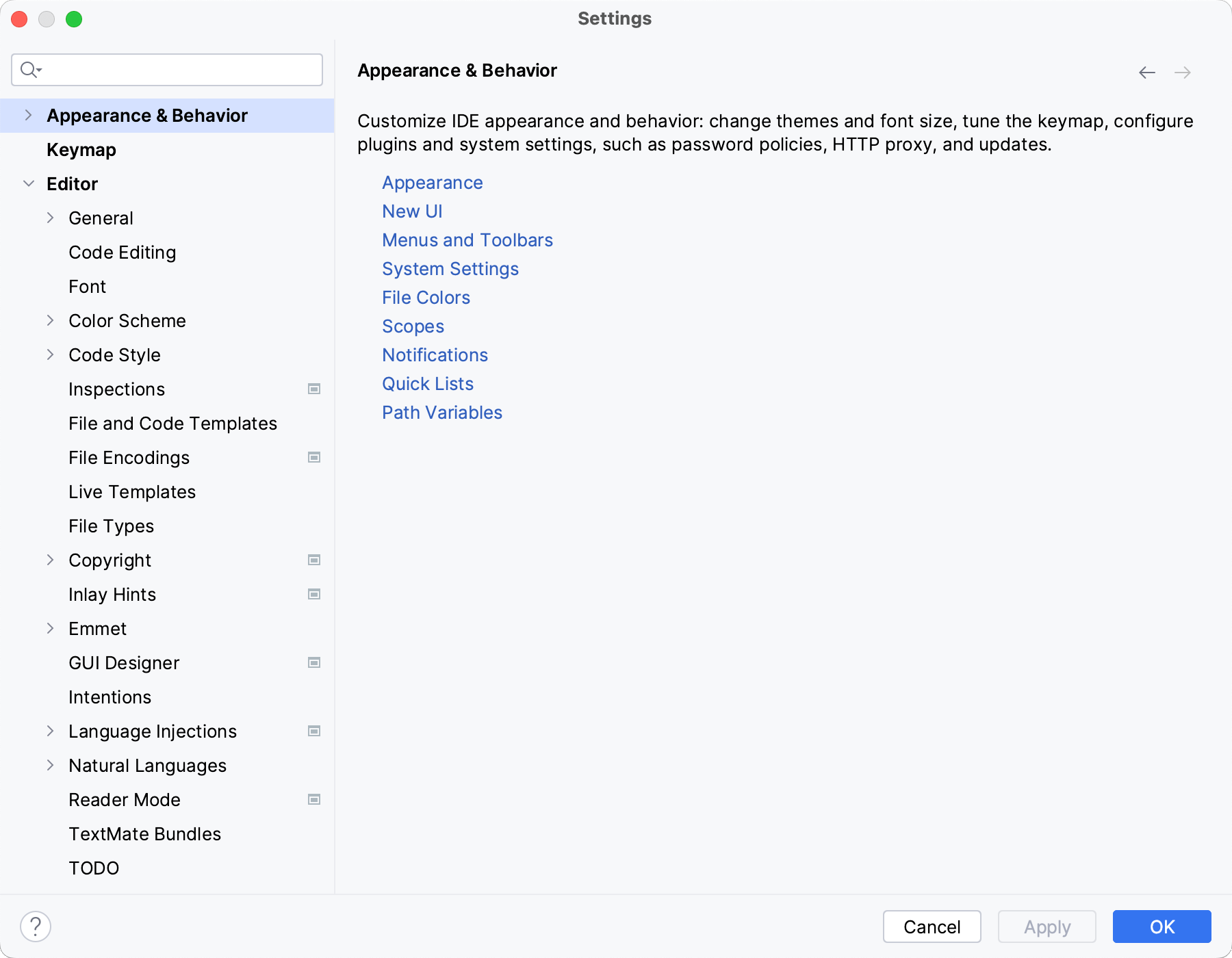Expand the General node chevron

[50, 218]
